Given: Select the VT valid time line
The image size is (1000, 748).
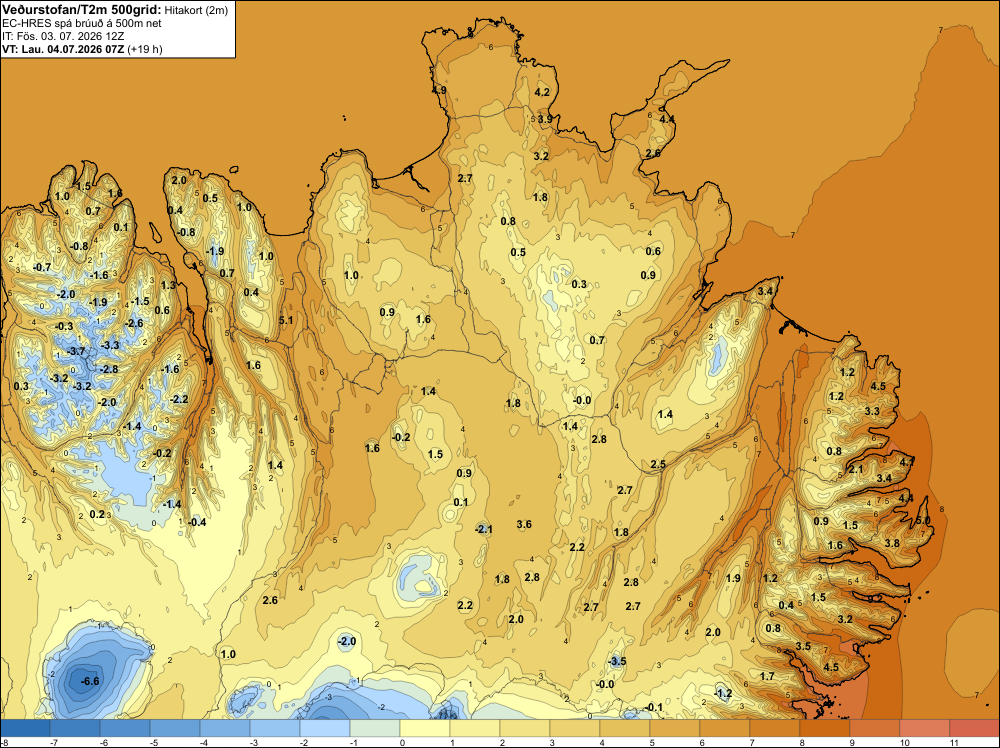Looking at the screenshot, I should point(82,49).
